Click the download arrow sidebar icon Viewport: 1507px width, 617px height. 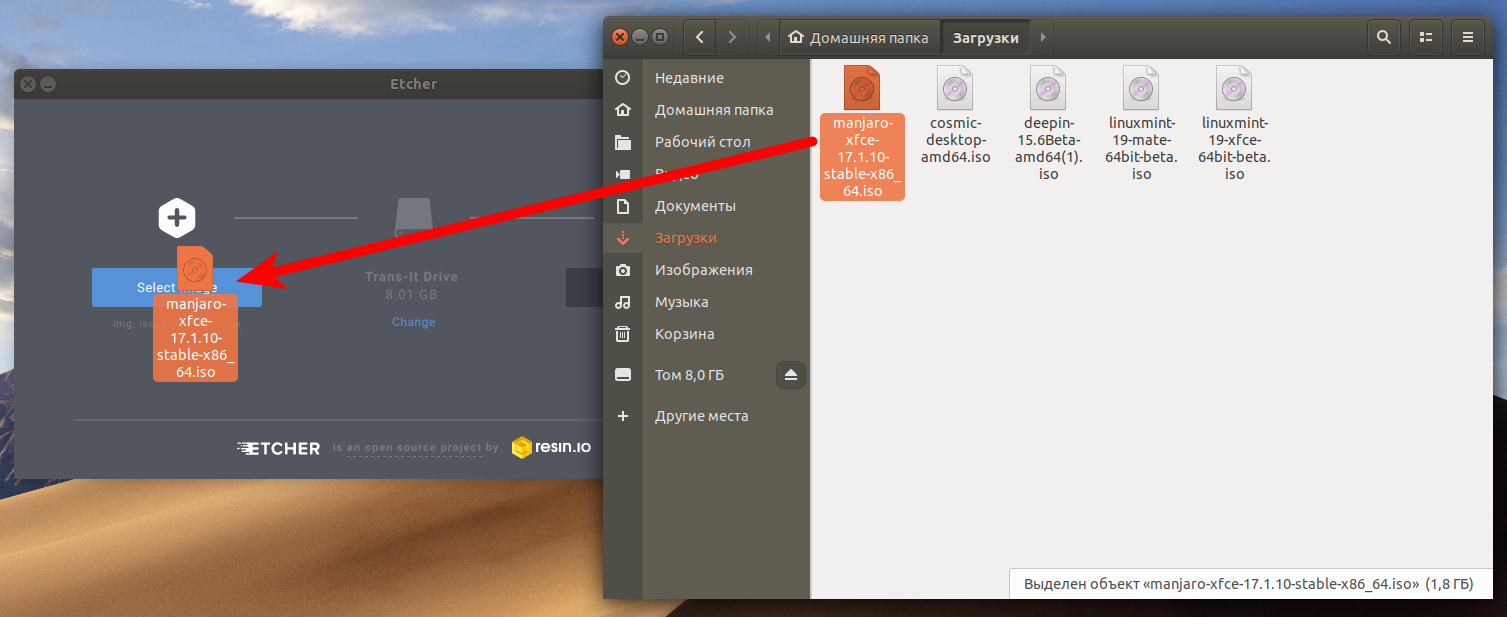623,238
